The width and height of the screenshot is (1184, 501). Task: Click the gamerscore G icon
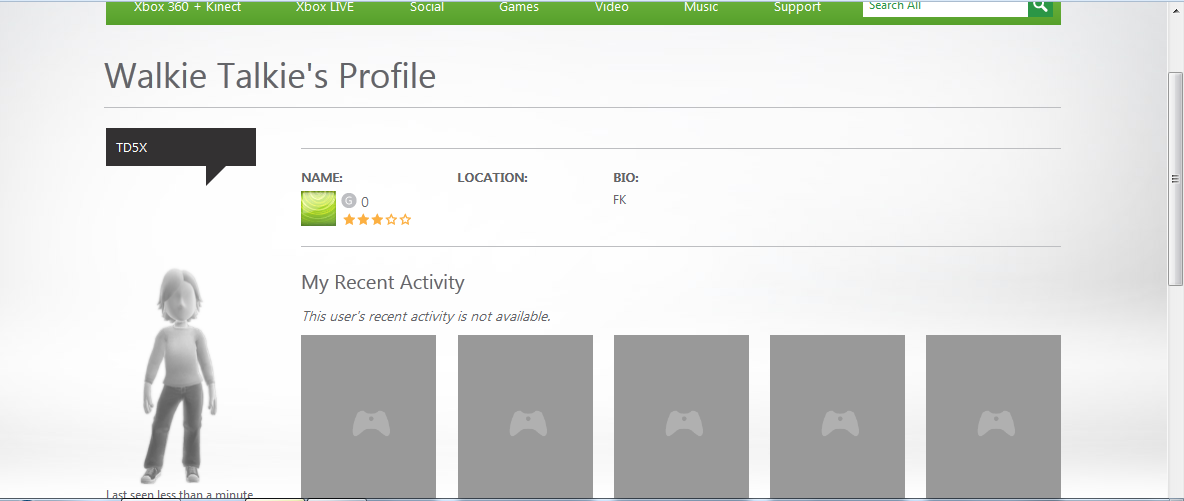point(348,200)
